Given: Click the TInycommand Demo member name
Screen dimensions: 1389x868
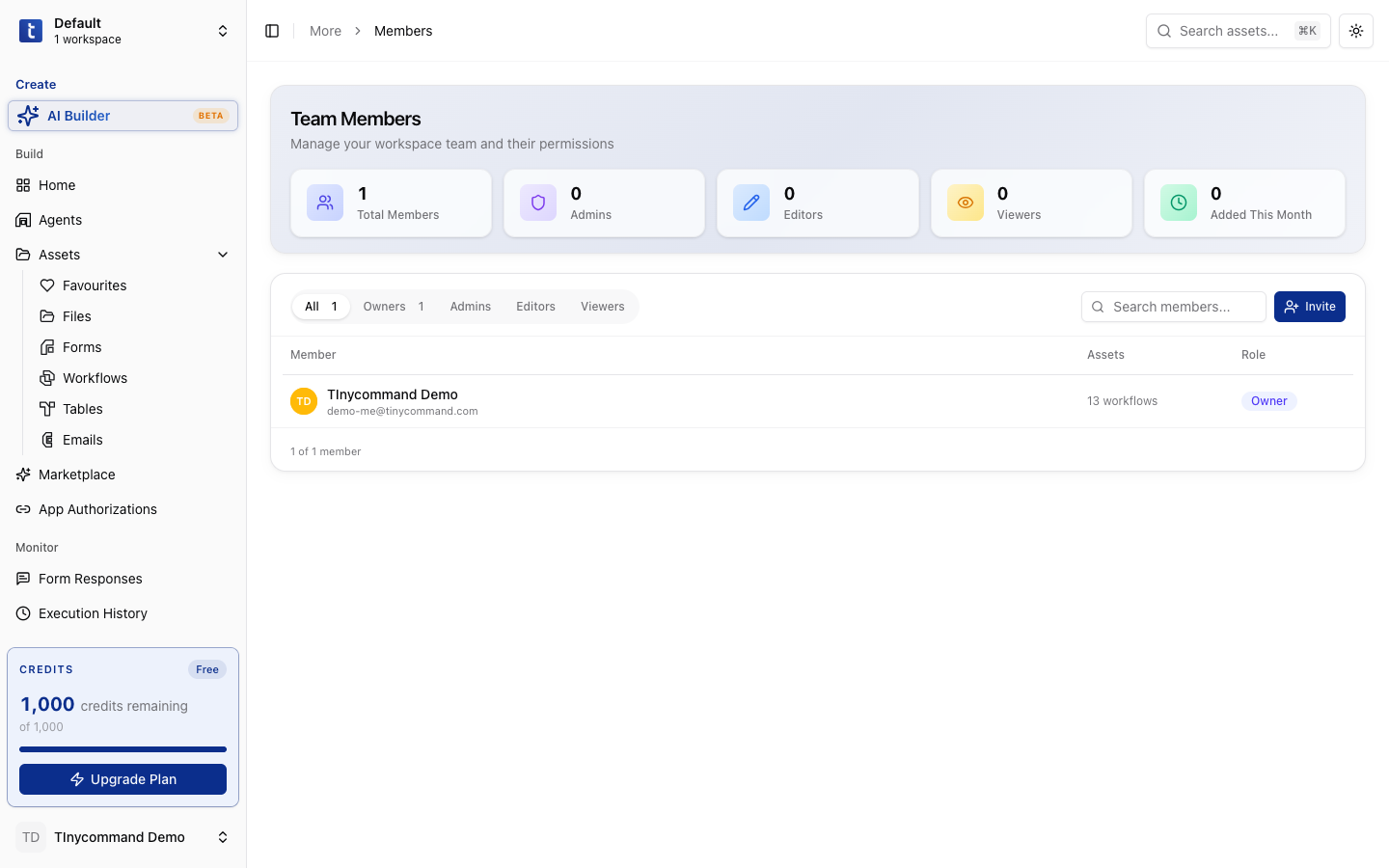Looking at the screenshot, I should coord(393,394).
